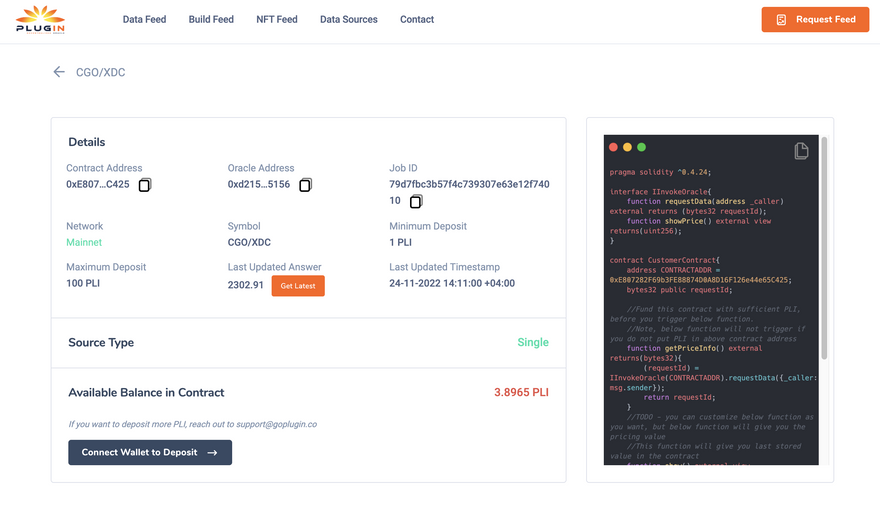Open the Data Feed menu item

(x=144, y=19)
